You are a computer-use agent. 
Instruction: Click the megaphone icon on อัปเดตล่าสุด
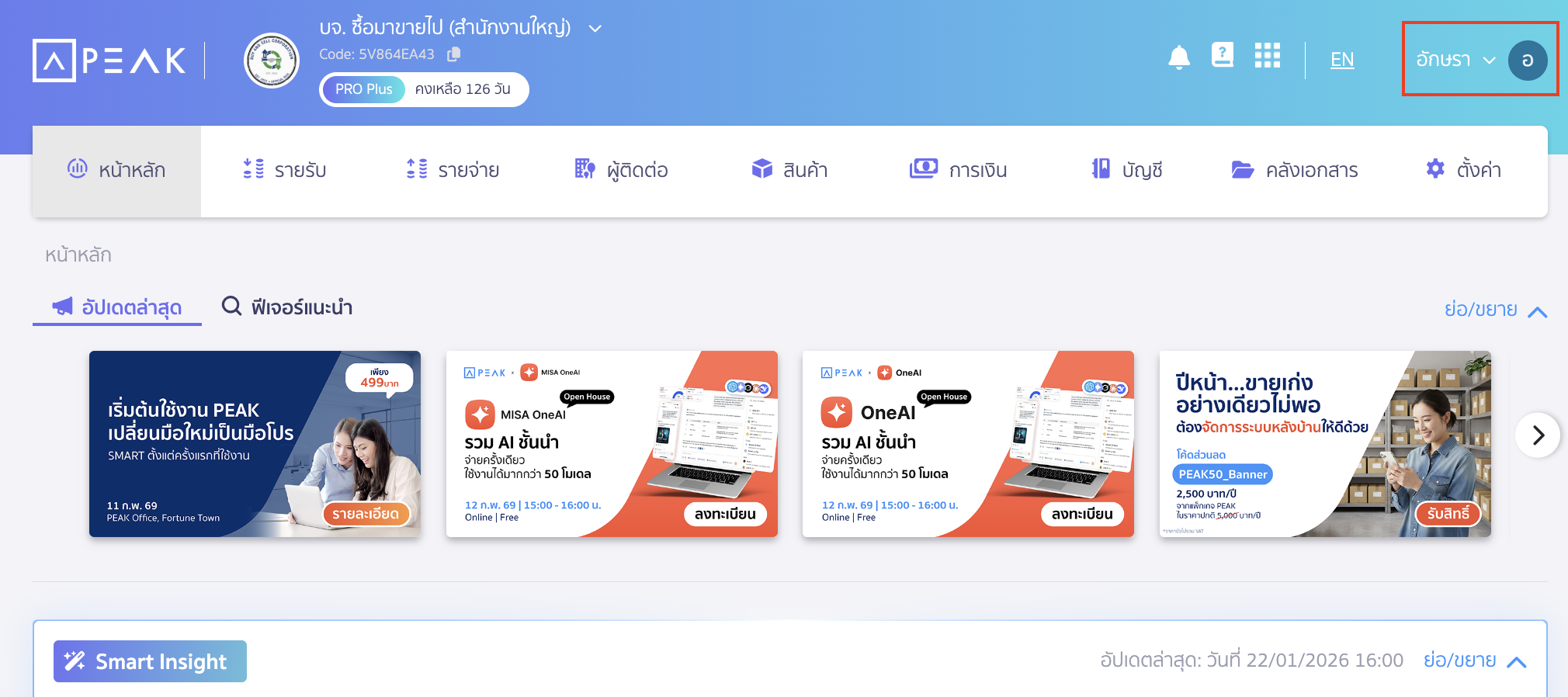[x=63, y=306]
